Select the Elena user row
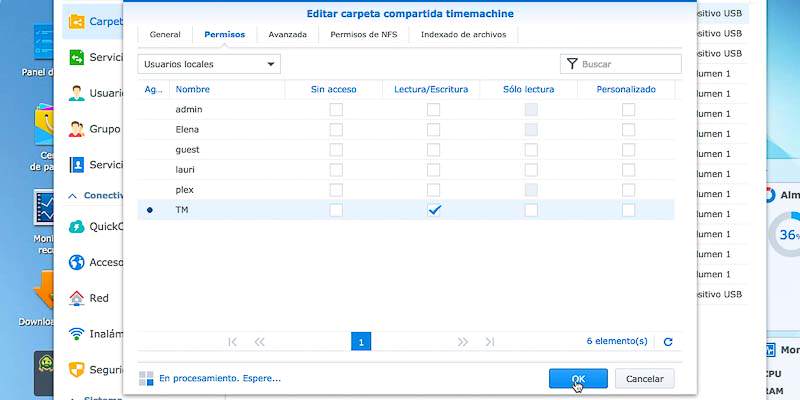The width and height of the screenshot is (800, 400). [406, 130]
